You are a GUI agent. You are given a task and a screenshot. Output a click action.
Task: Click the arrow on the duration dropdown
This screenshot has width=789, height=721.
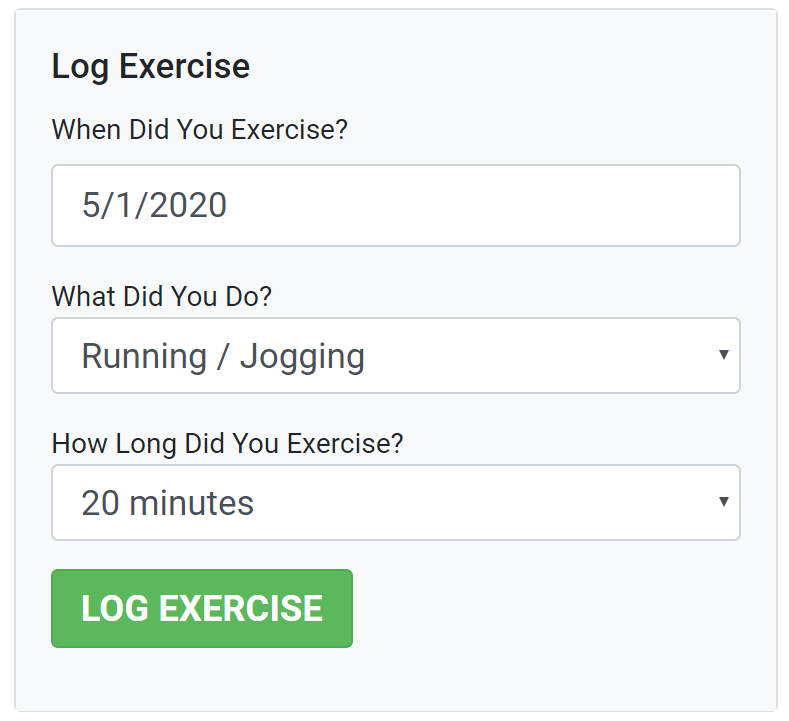[724, 502]
